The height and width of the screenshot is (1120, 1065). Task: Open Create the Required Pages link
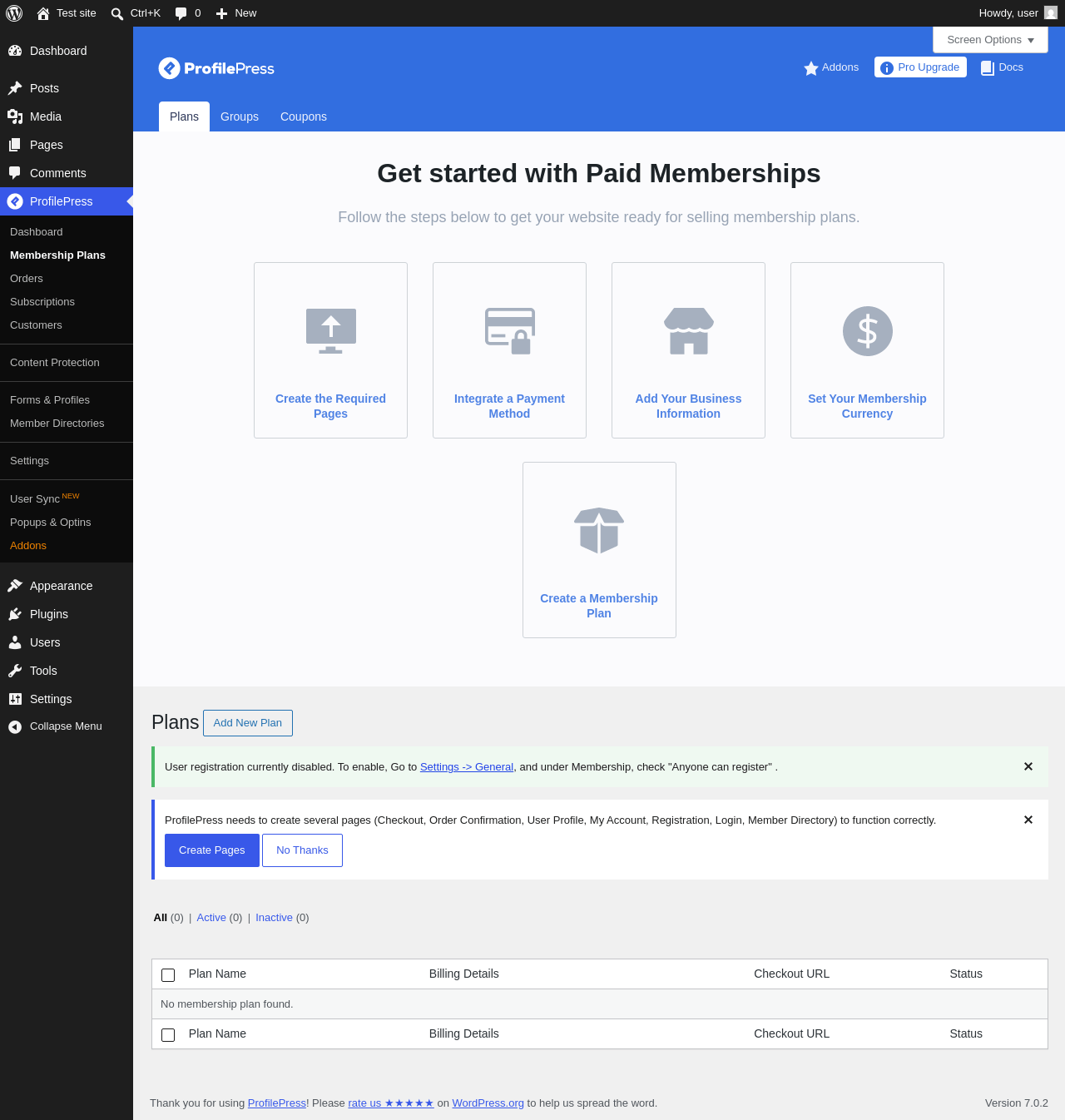(x=331, y=406)
